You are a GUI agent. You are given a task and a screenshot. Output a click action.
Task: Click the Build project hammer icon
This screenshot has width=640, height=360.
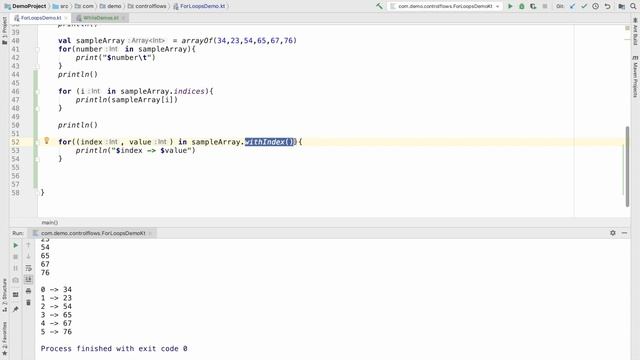click(x=379, y=6)
